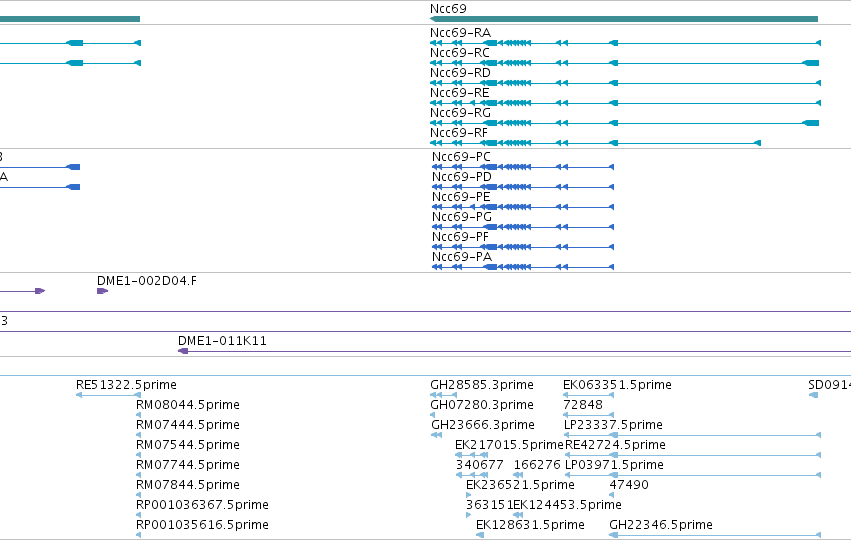The height and width of the screenshot is (540, 851).
Task: Click the RM08044.5prime EST label
Action: click(187, 405)
